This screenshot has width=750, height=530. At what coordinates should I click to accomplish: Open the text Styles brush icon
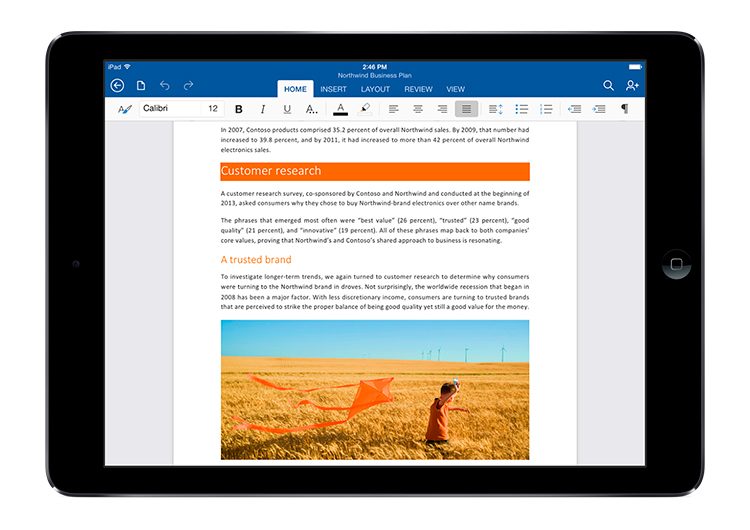124,109
